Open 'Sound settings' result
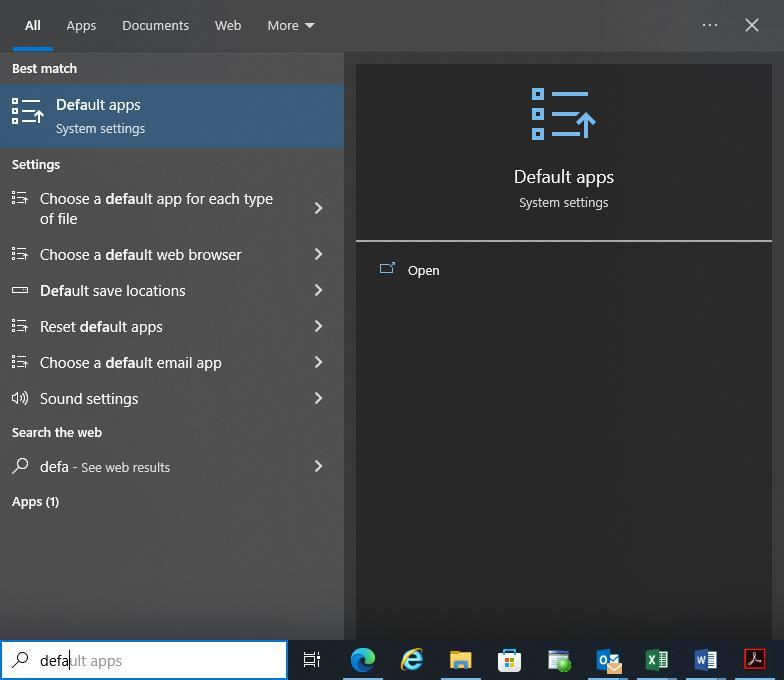The width and height of the screenshot is (784, 680). (172, 398)
